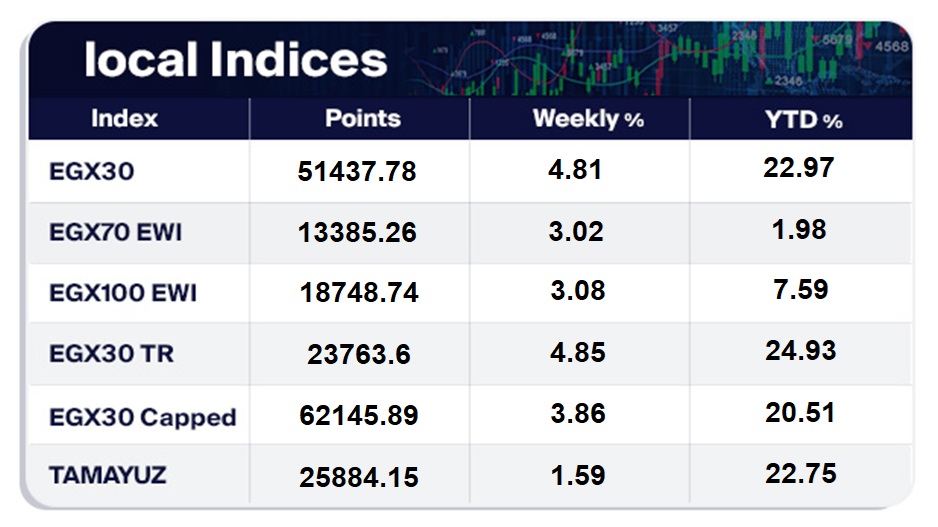Click the Index column header

point(124,118)
